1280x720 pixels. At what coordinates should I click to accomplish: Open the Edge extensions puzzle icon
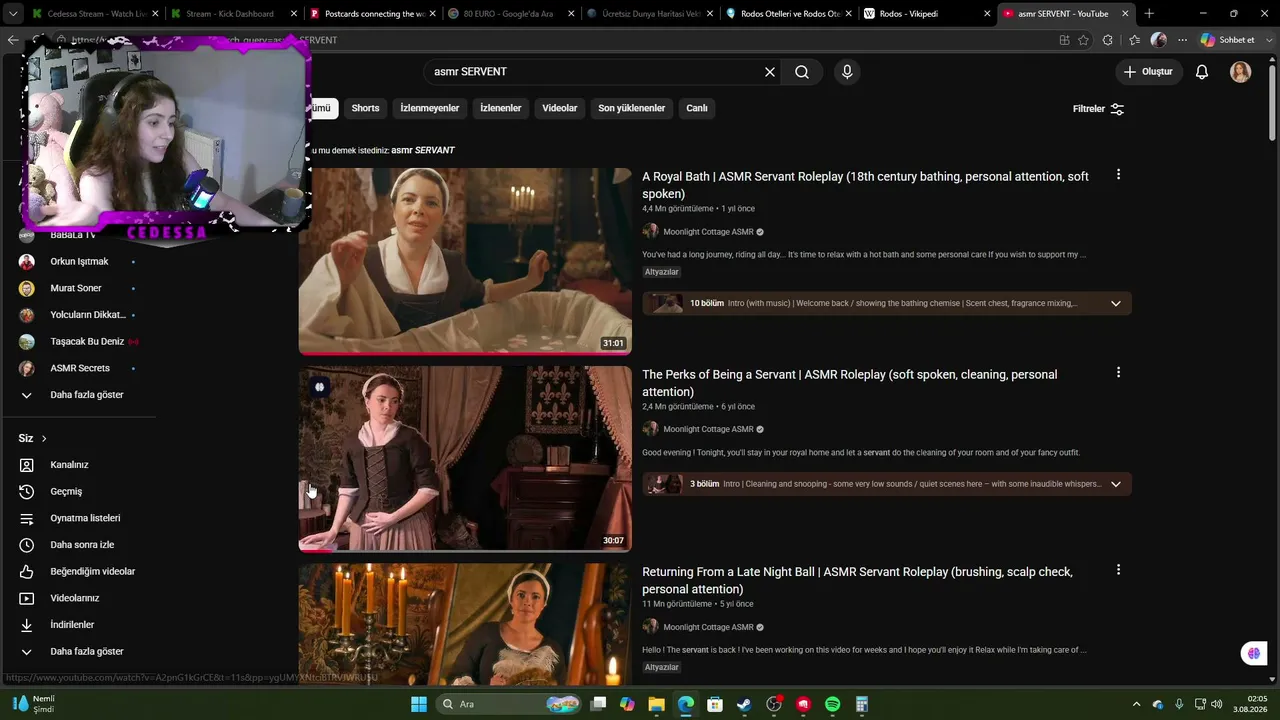[1108, 40]
